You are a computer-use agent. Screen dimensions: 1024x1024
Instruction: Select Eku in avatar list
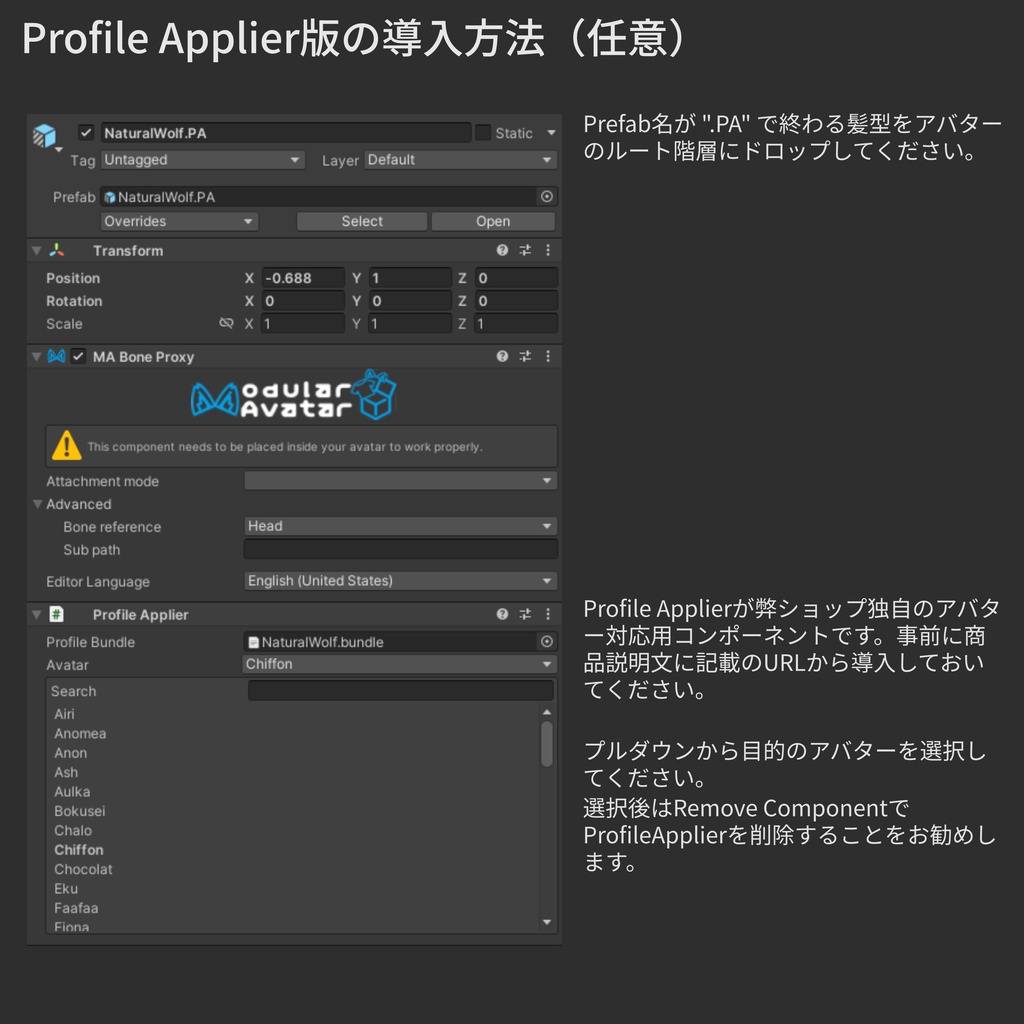[66, 889]
